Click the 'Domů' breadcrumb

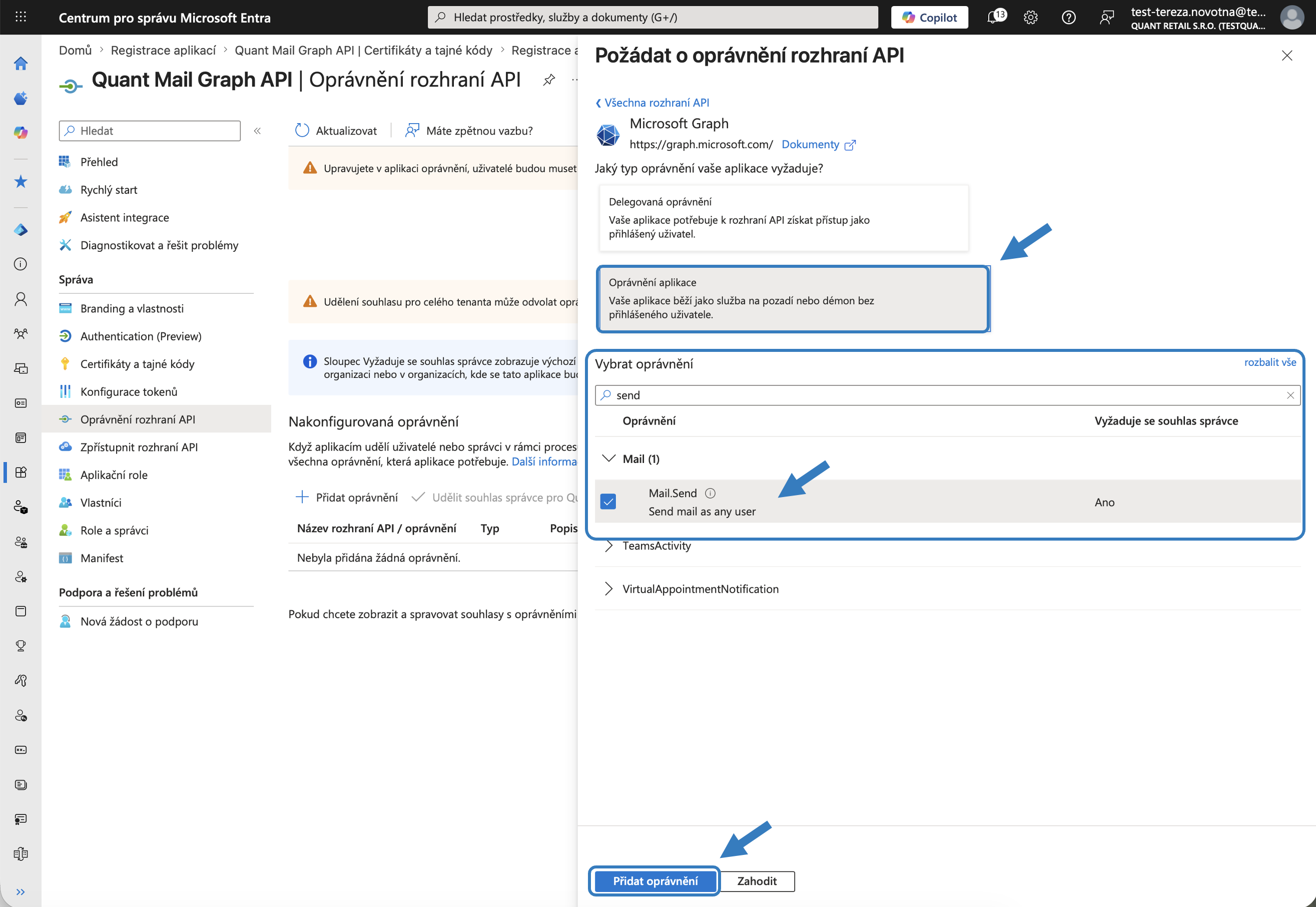tap(75, 50)
